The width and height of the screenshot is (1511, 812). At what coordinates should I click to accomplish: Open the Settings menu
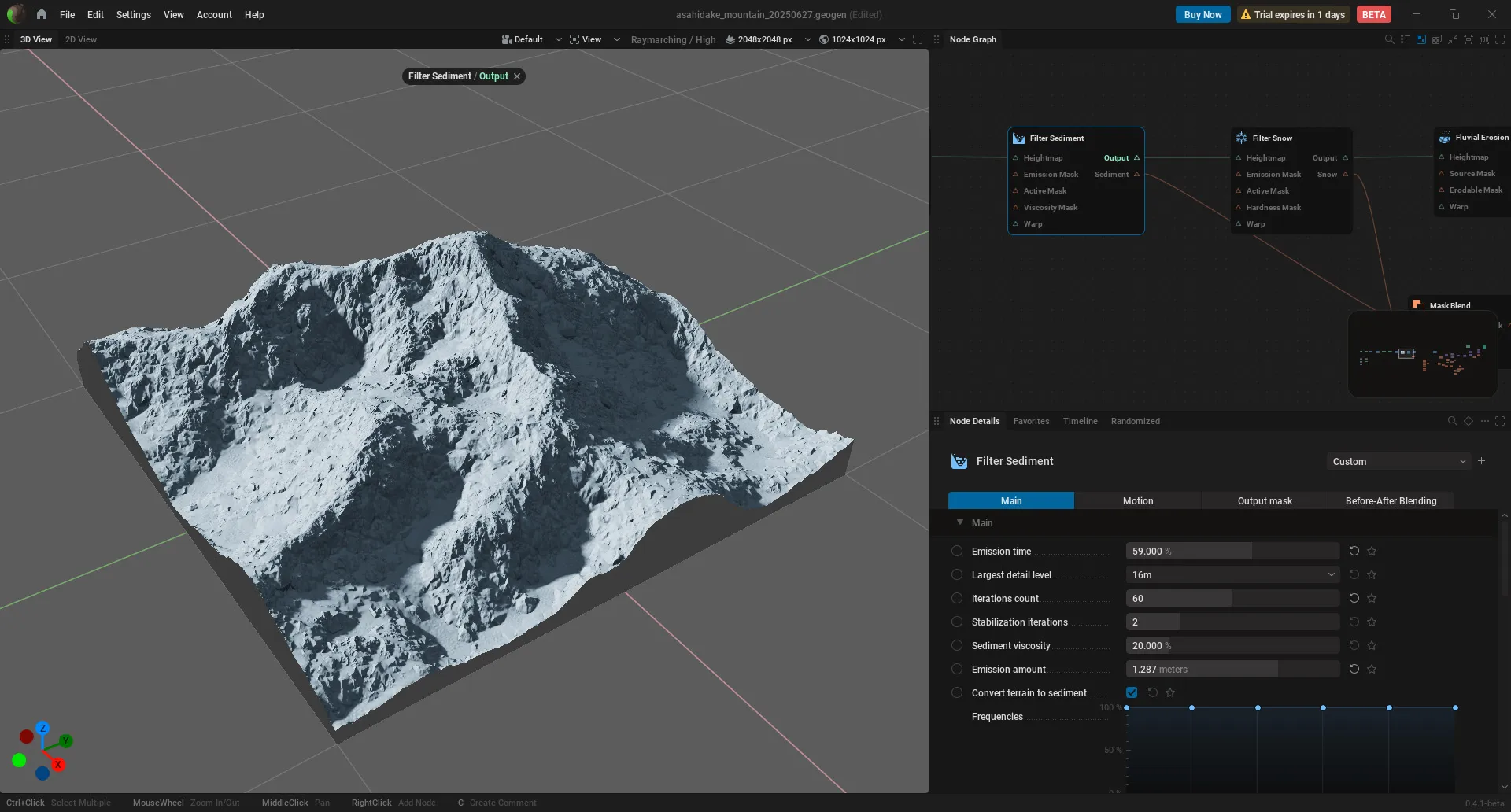133,14
